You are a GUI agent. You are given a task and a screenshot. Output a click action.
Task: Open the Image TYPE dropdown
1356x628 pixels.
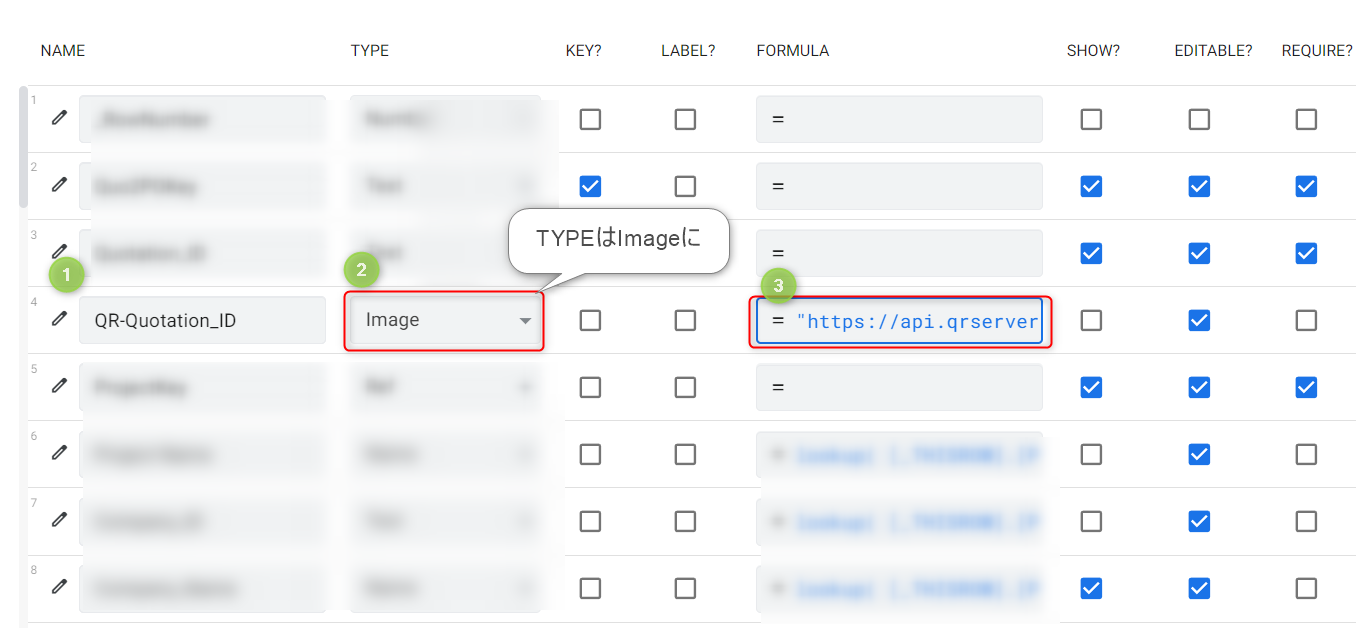tap(445, 321)
